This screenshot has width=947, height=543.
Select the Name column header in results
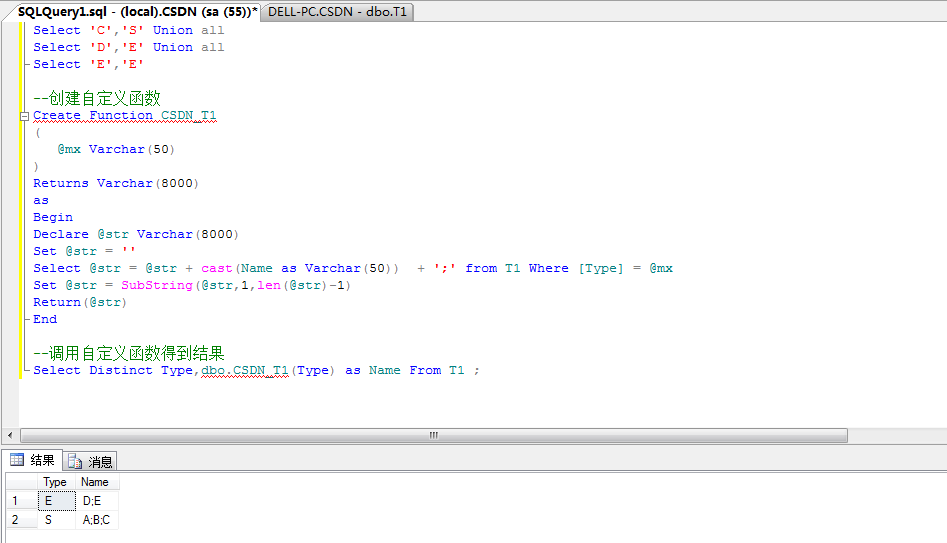pos(96,482)
